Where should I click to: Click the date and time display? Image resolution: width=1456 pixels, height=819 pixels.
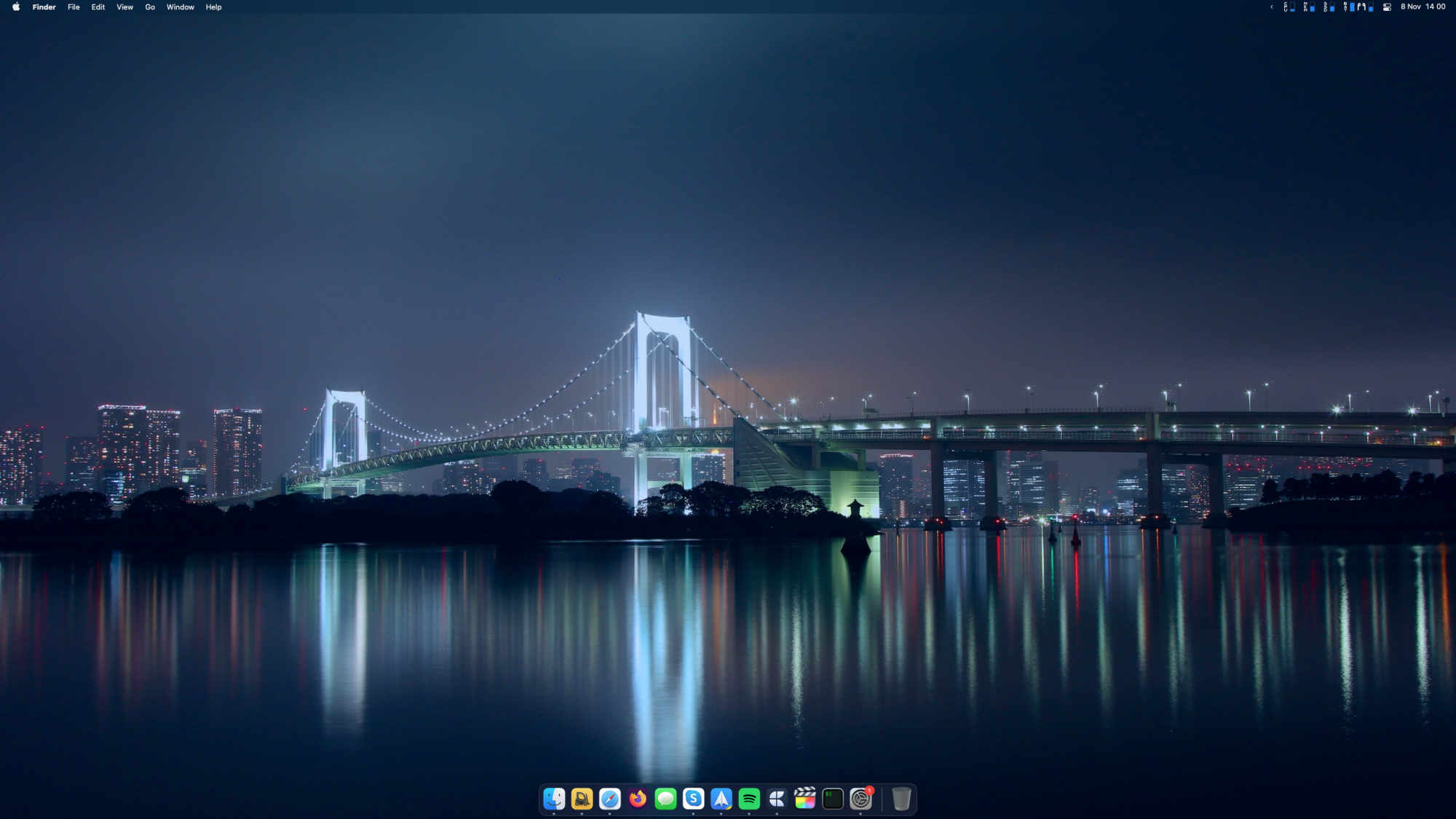[1423, 7]
